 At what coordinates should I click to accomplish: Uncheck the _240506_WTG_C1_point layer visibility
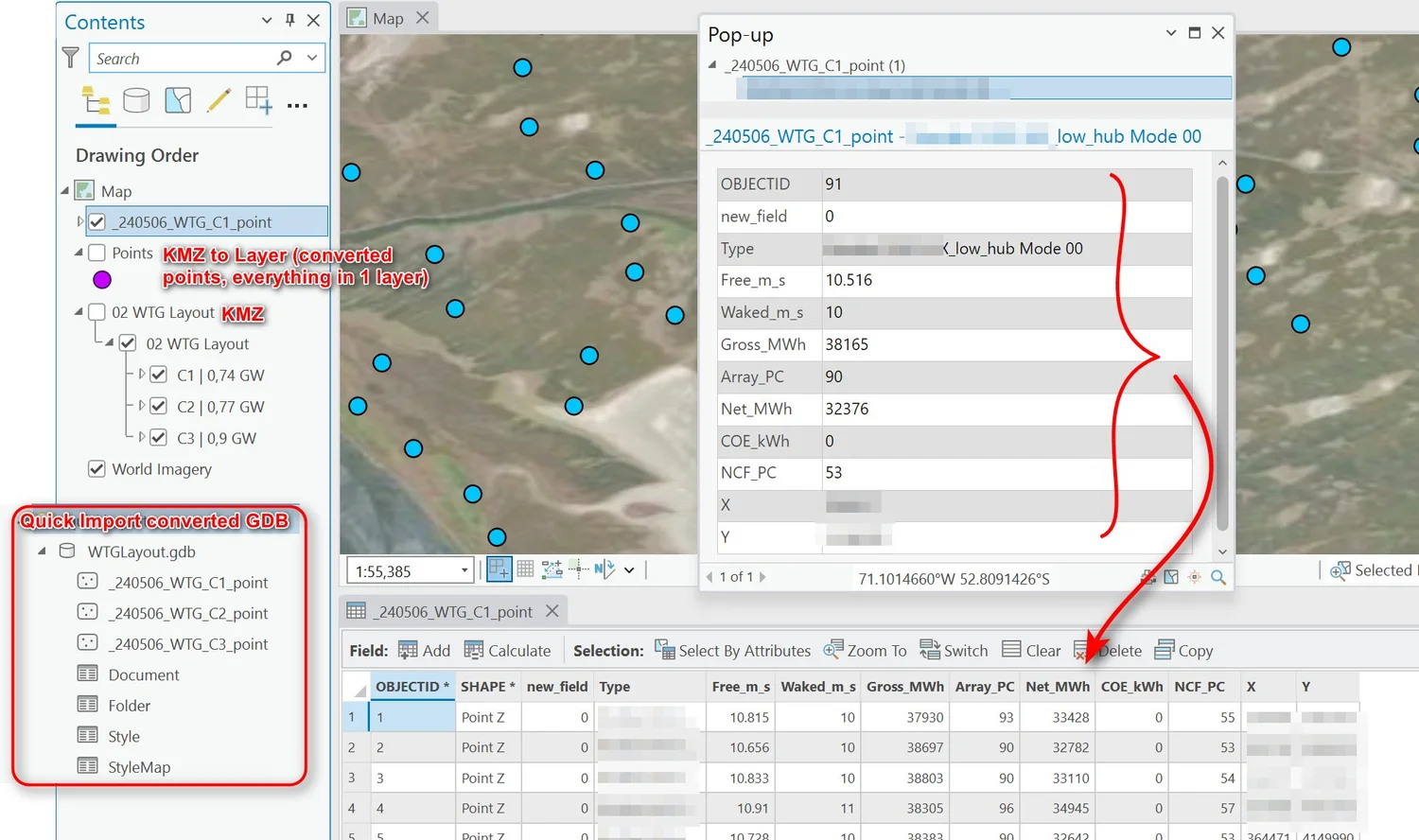click(x=97, y=221)
